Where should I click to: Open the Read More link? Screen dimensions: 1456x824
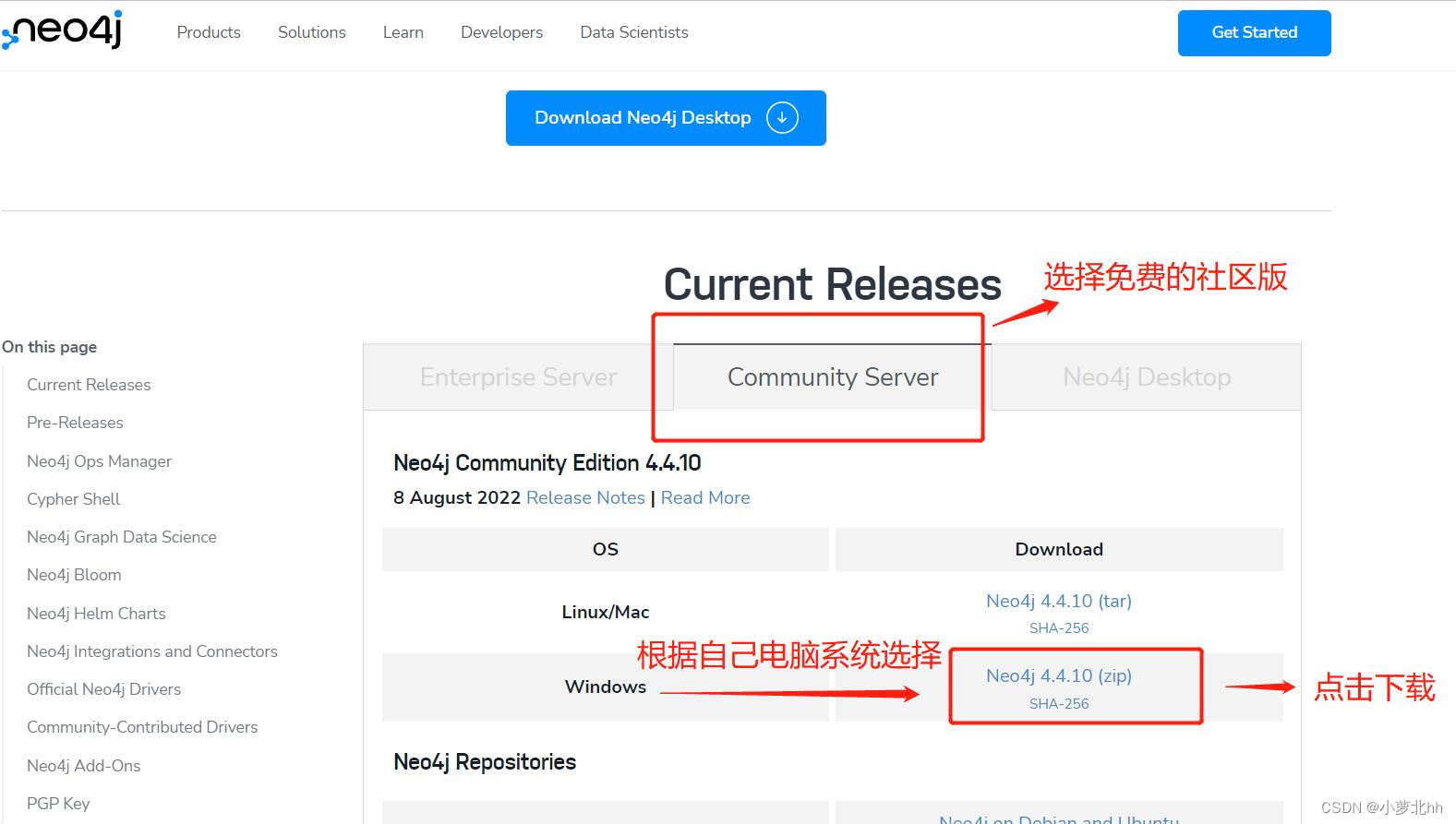pyautogui.click(x=705, y=498)
